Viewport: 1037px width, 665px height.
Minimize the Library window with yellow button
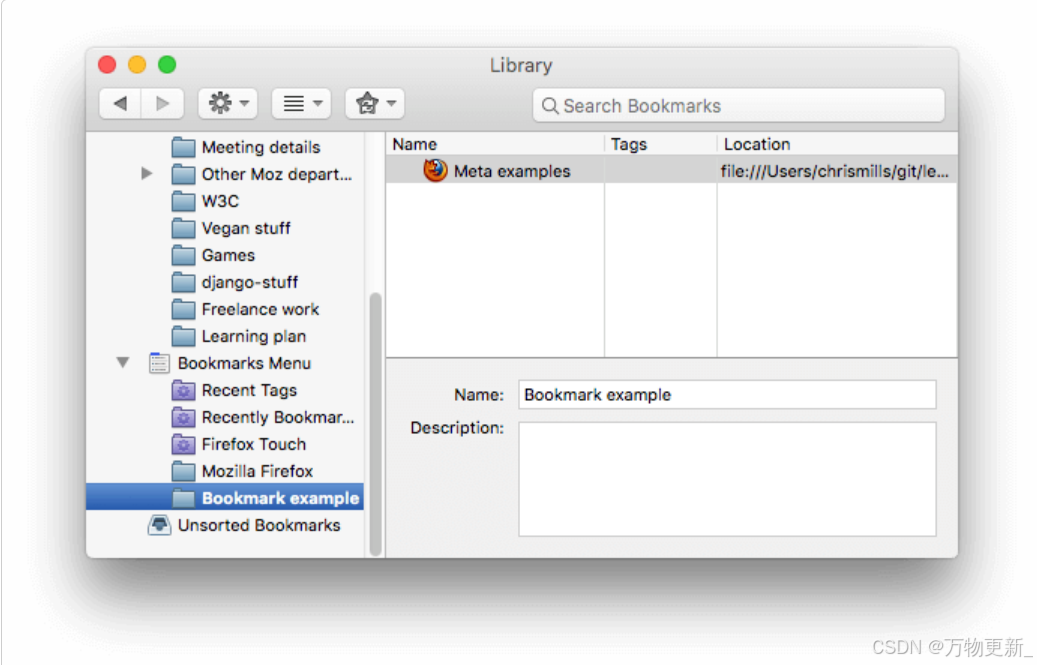coord(137,65)
